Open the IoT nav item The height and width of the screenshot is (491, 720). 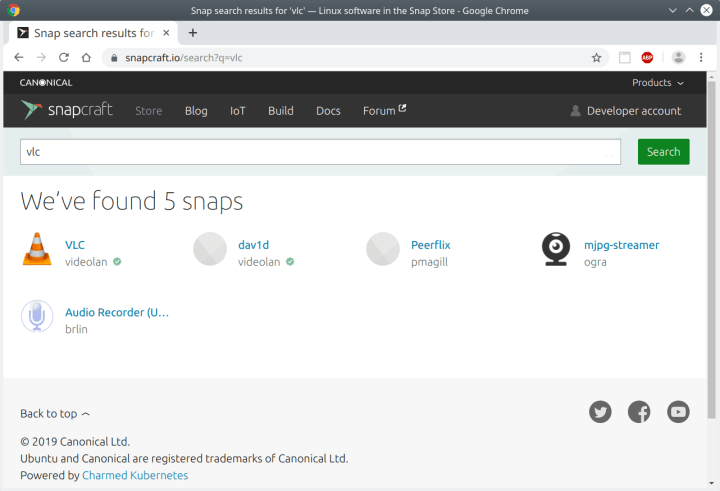[x=237, y=111]
